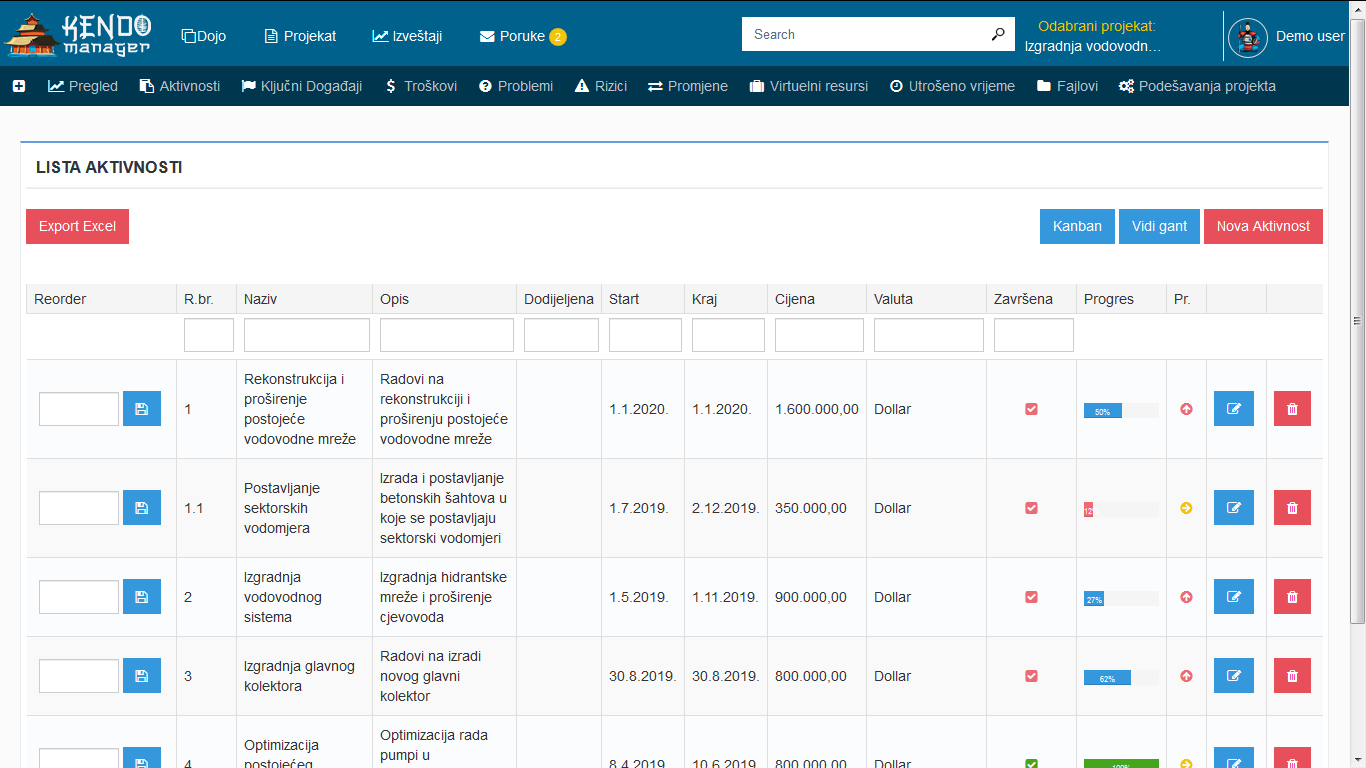Click the 2.12.2019. end date cell

tap(726, 508)
